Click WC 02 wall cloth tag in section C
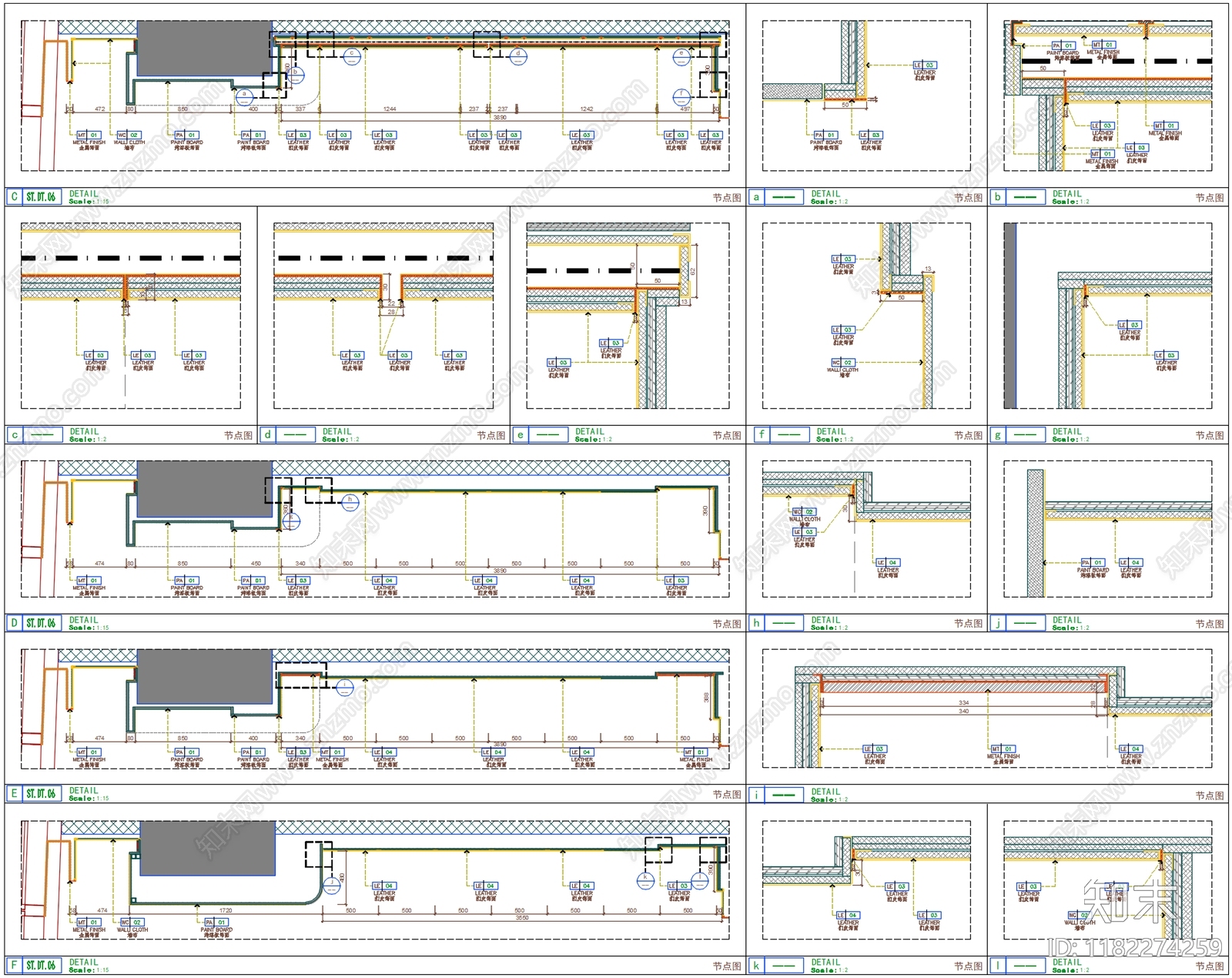 click(129, 135)
